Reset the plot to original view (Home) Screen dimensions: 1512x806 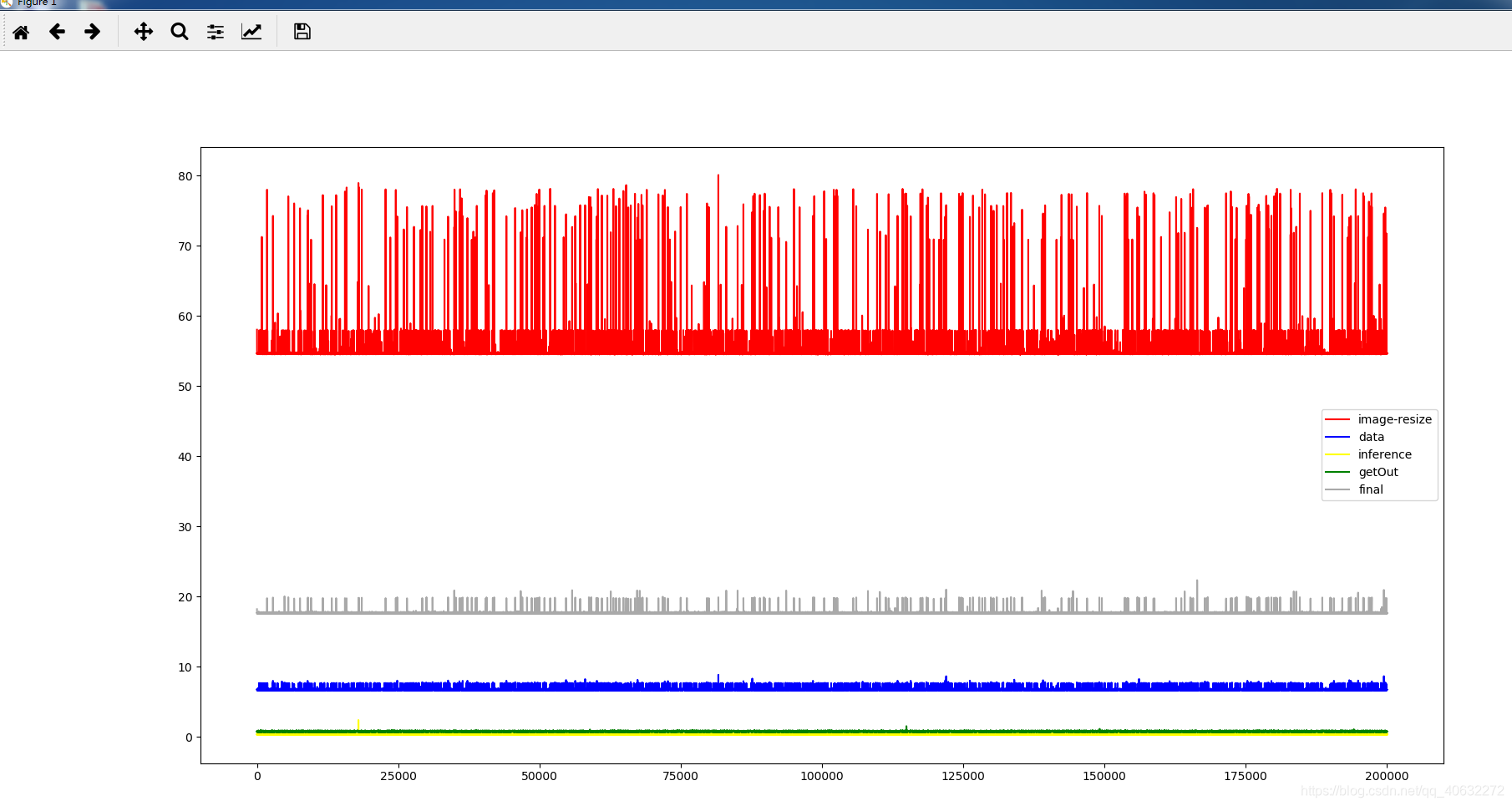click(21, 32)
